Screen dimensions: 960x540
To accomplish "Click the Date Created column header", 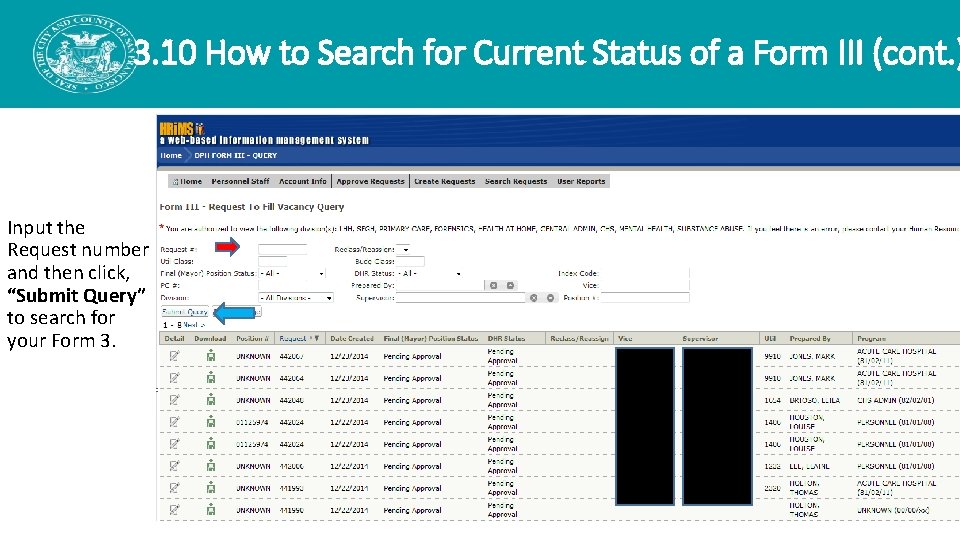I will [x=351, y=338].
